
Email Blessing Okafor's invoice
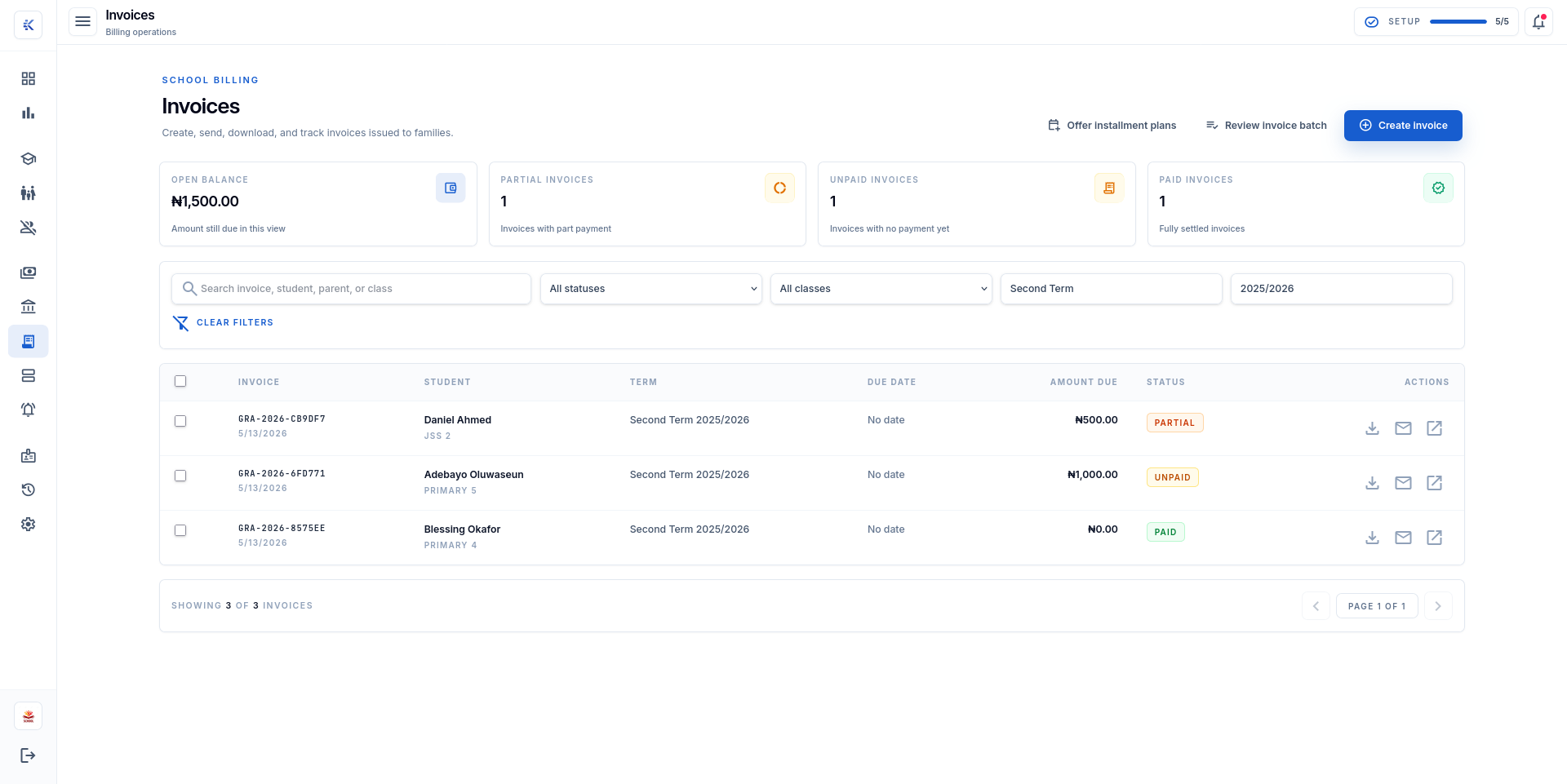pos(1403,538)
